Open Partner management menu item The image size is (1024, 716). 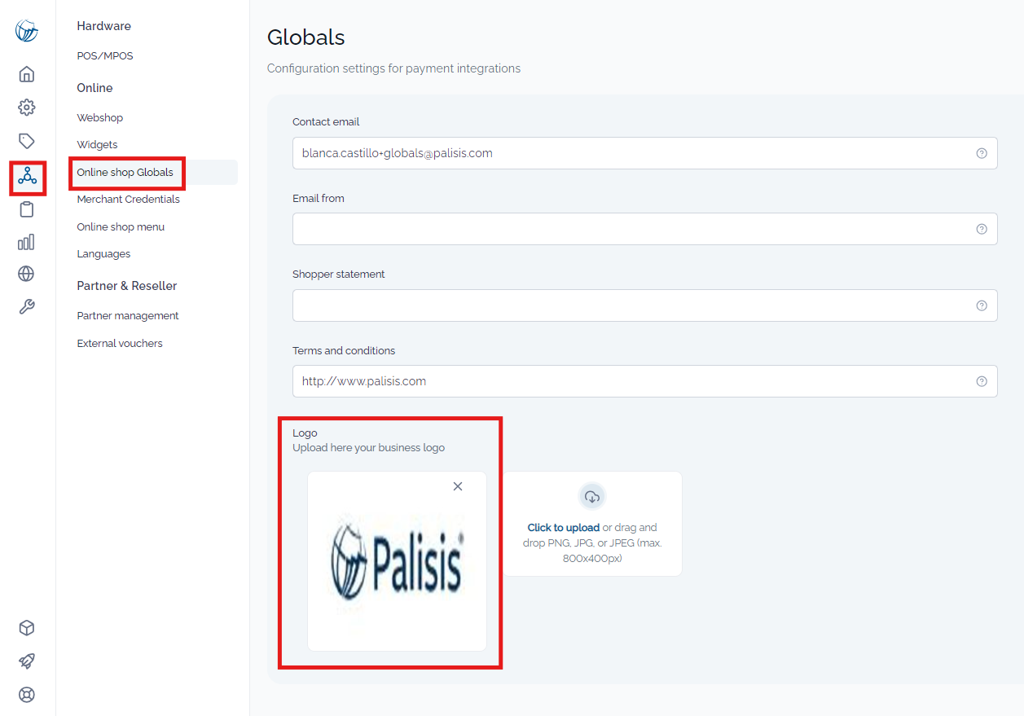(x=127, y=316)
